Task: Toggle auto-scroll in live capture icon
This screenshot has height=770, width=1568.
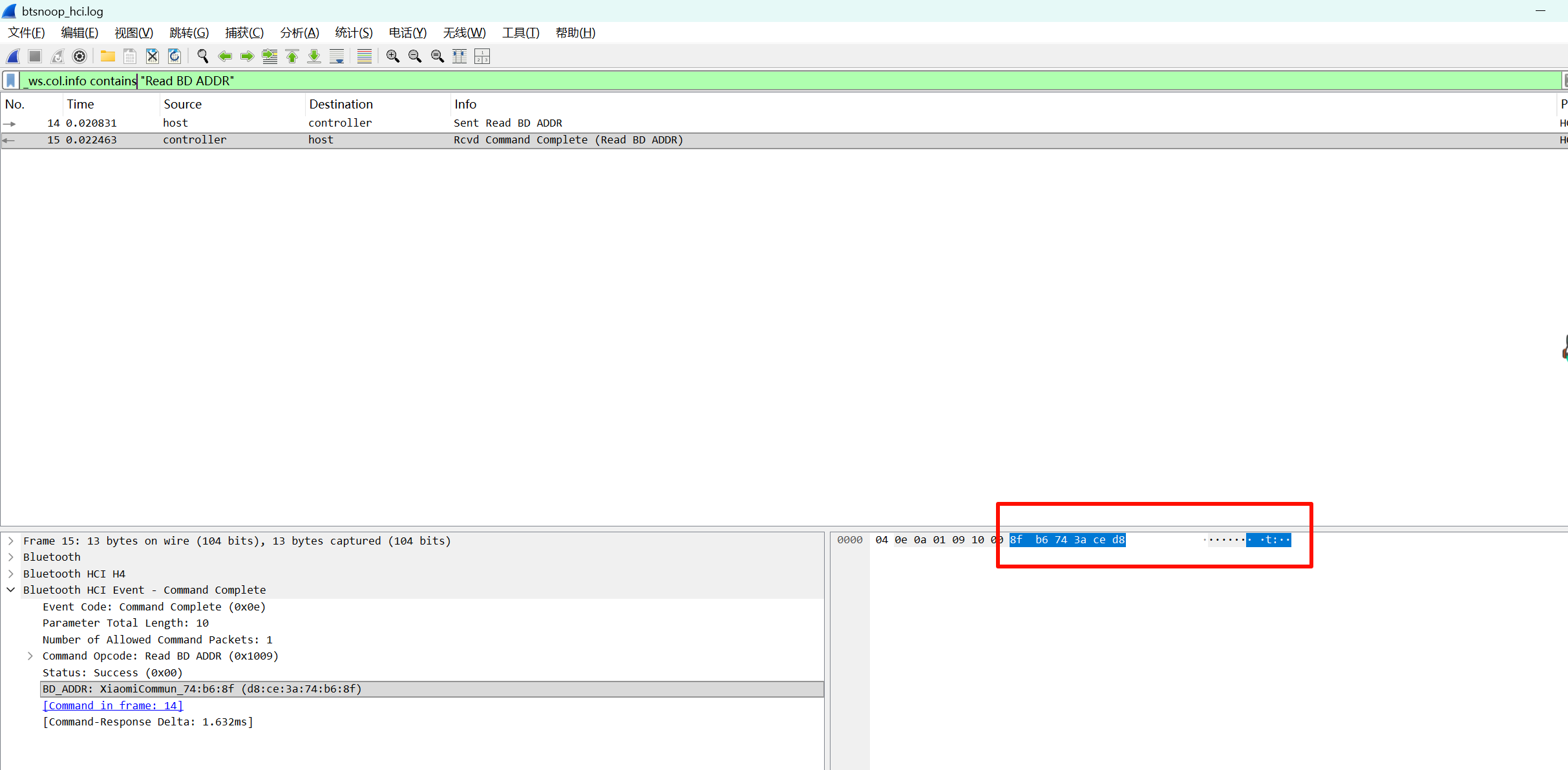Action: [x=337, y=57]
